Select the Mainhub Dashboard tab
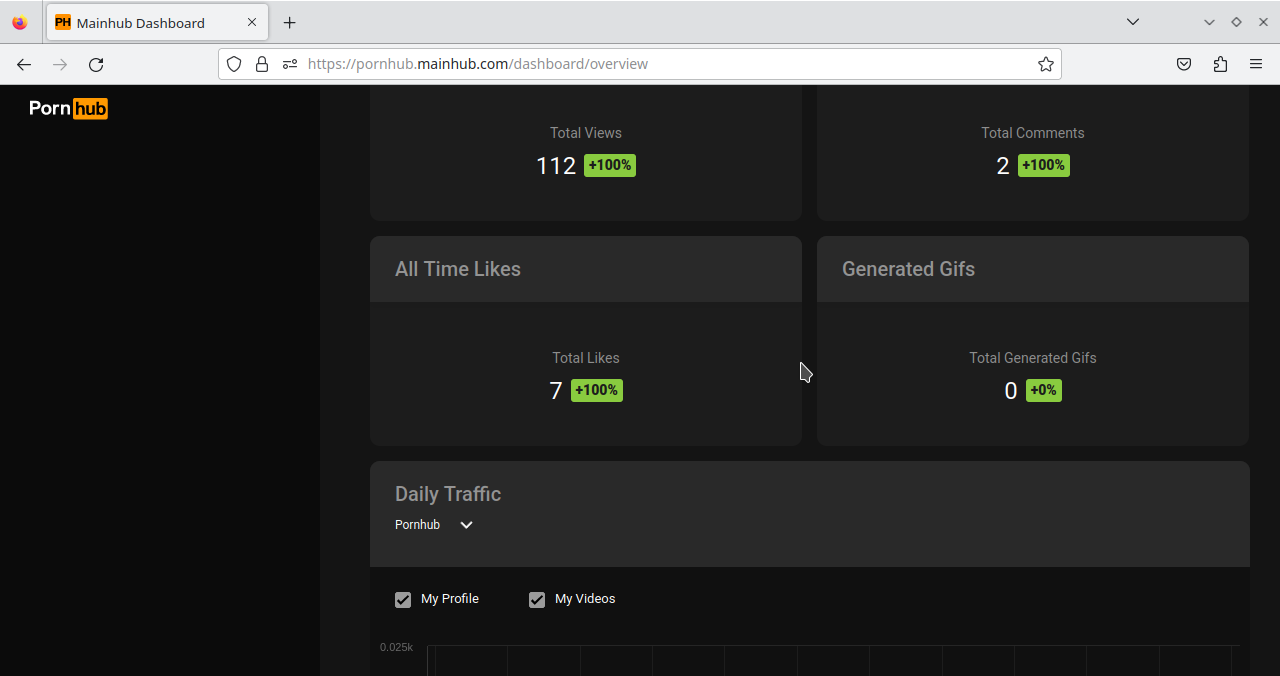1280x676 pixels. click(x=140, y=22)
